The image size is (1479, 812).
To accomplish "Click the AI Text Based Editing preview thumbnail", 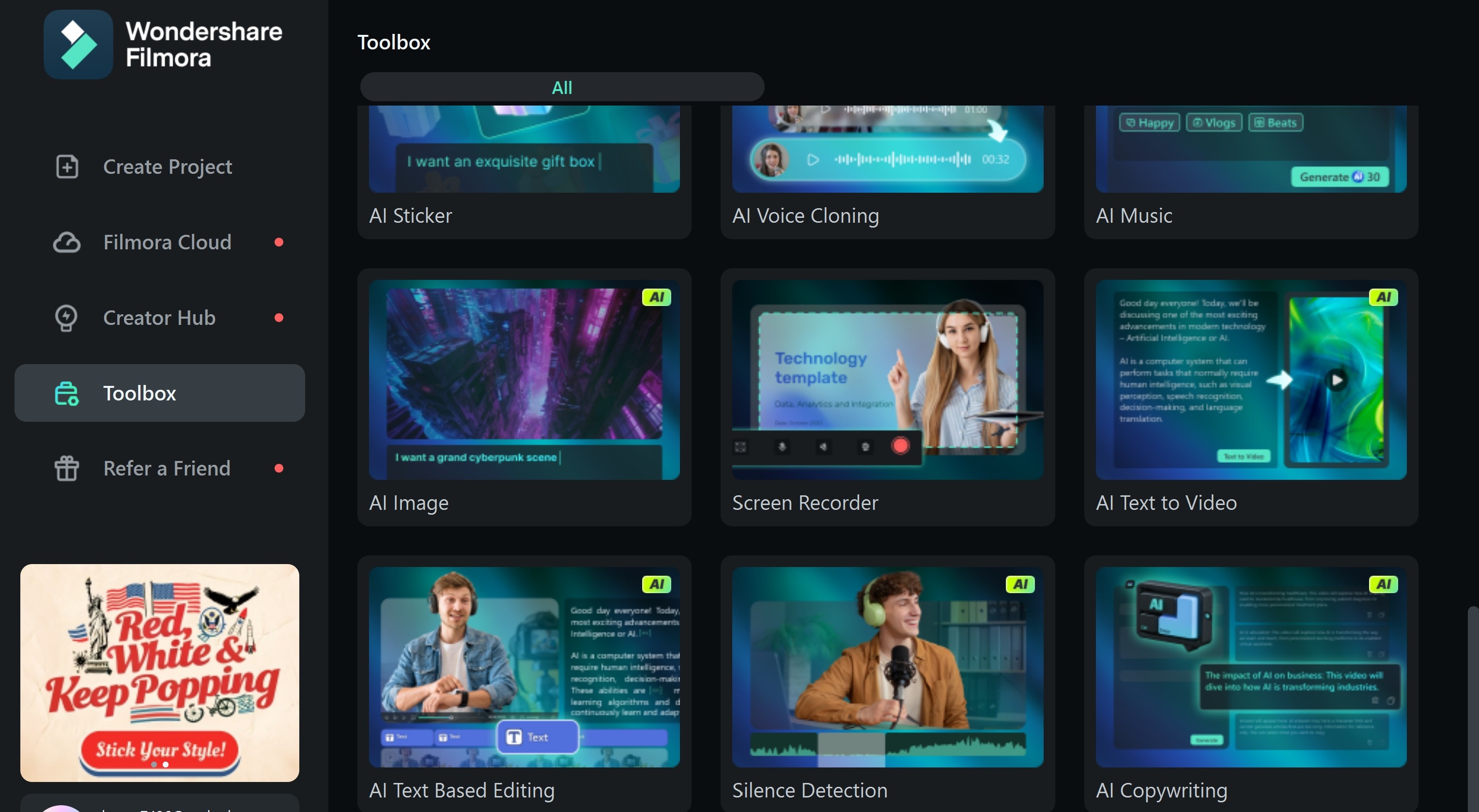I will pos(524,667).
